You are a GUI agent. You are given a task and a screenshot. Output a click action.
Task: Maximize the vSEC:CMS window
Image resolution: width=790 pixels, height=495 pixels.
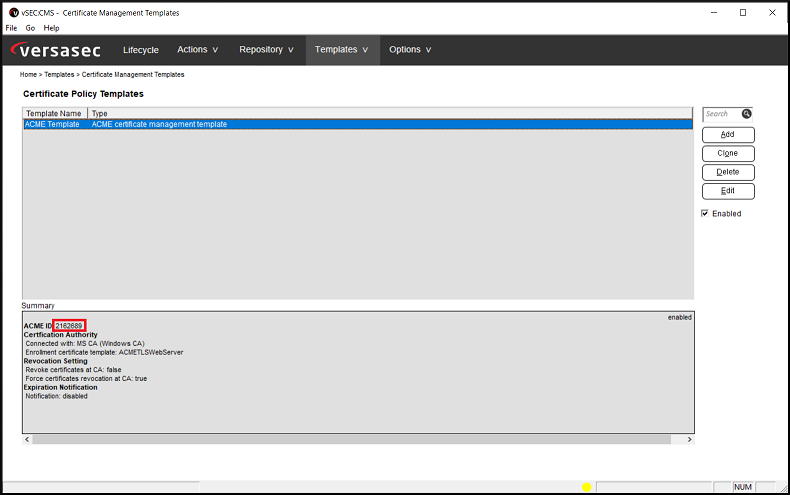point(743,13)
